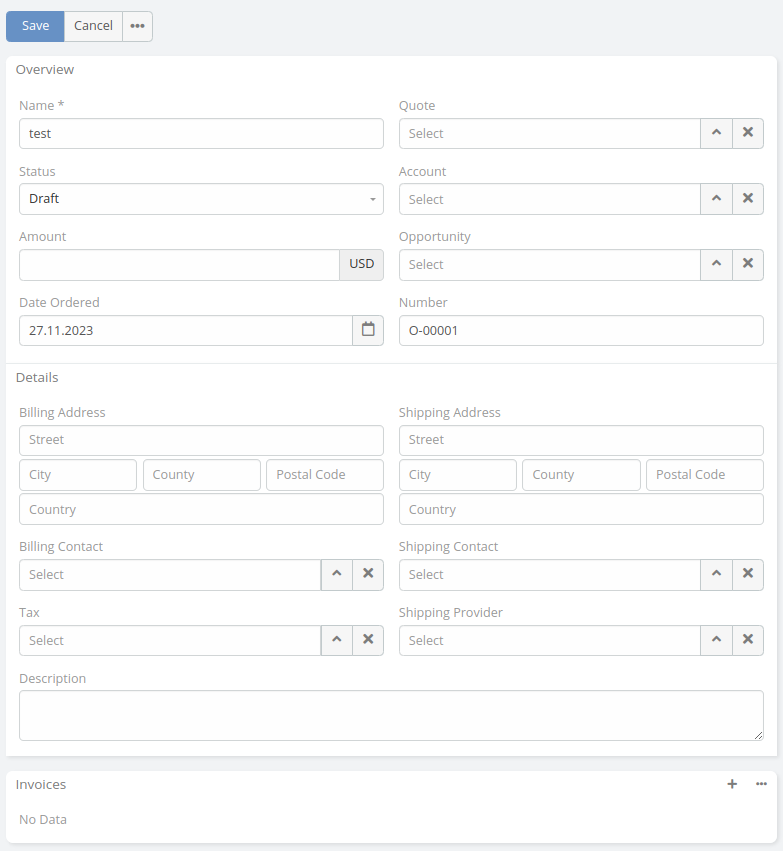
Task: Open the more actions menu next to Cancel
Action: [x=137, y=26]
